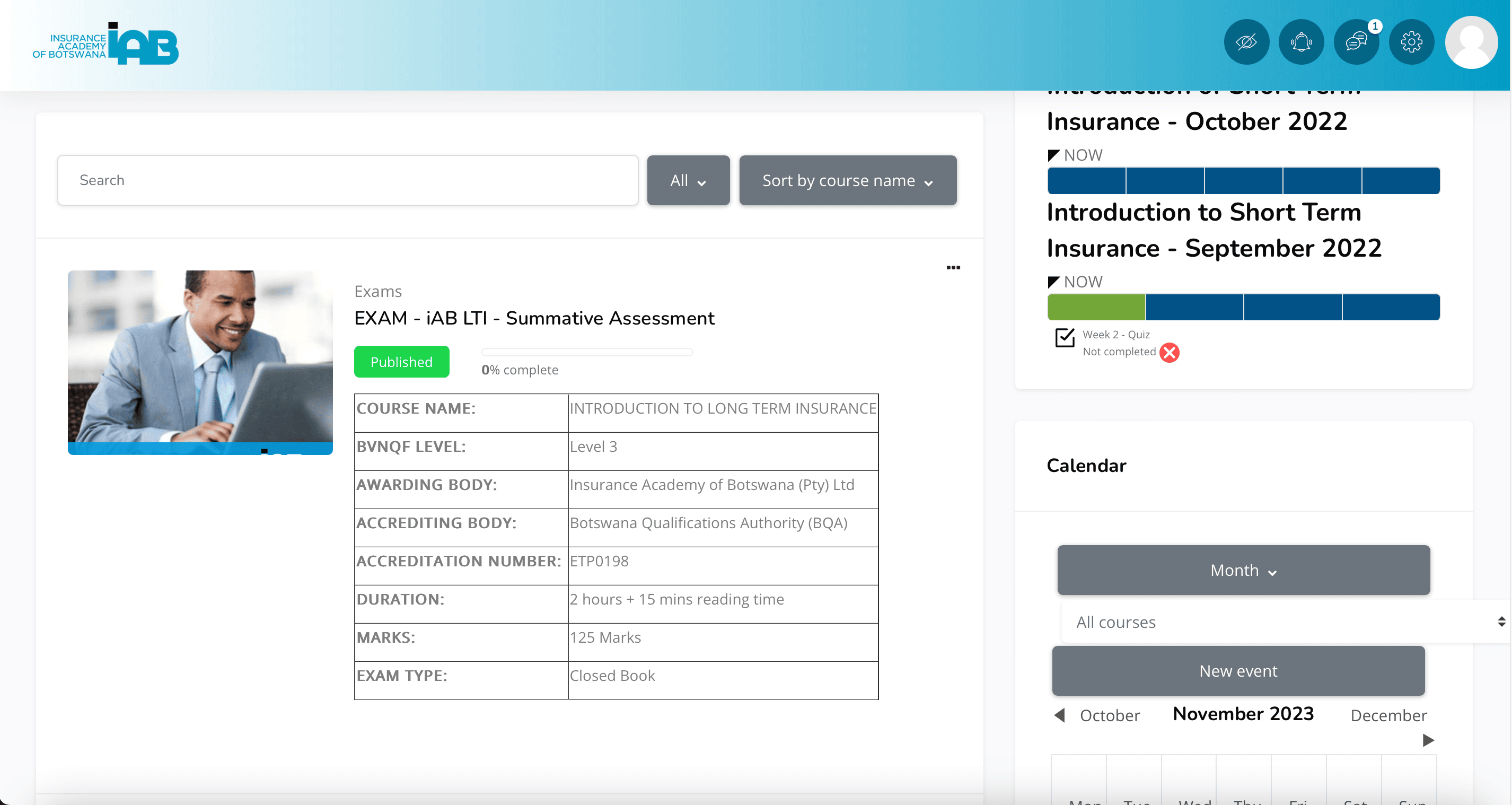Expand the All filter dropdown
Screen dimensions: 1512x805
click(688, 180)
